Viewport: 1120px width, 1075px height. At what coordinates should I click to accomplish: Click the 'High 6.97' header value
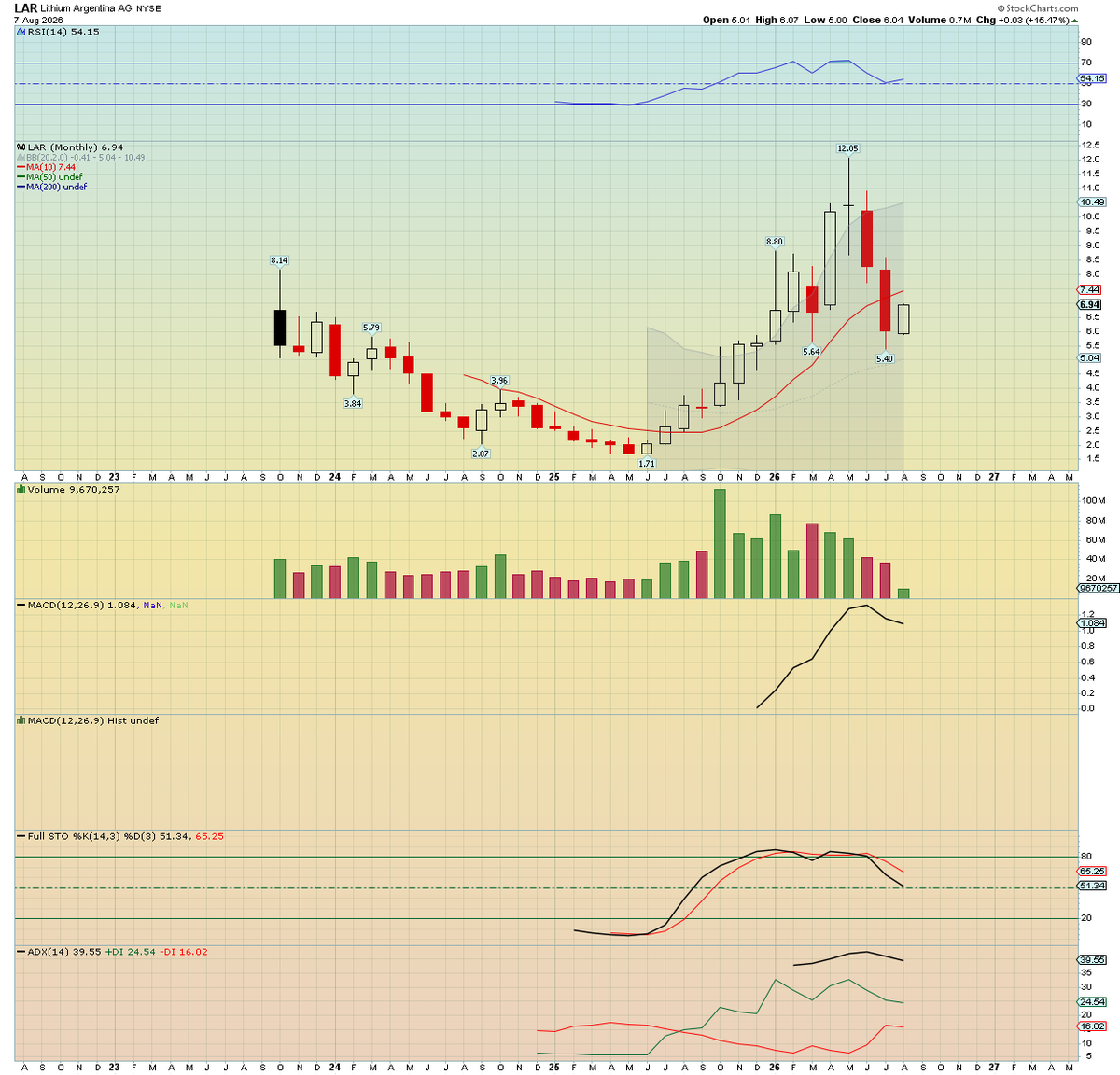click(x=777, y=20)
